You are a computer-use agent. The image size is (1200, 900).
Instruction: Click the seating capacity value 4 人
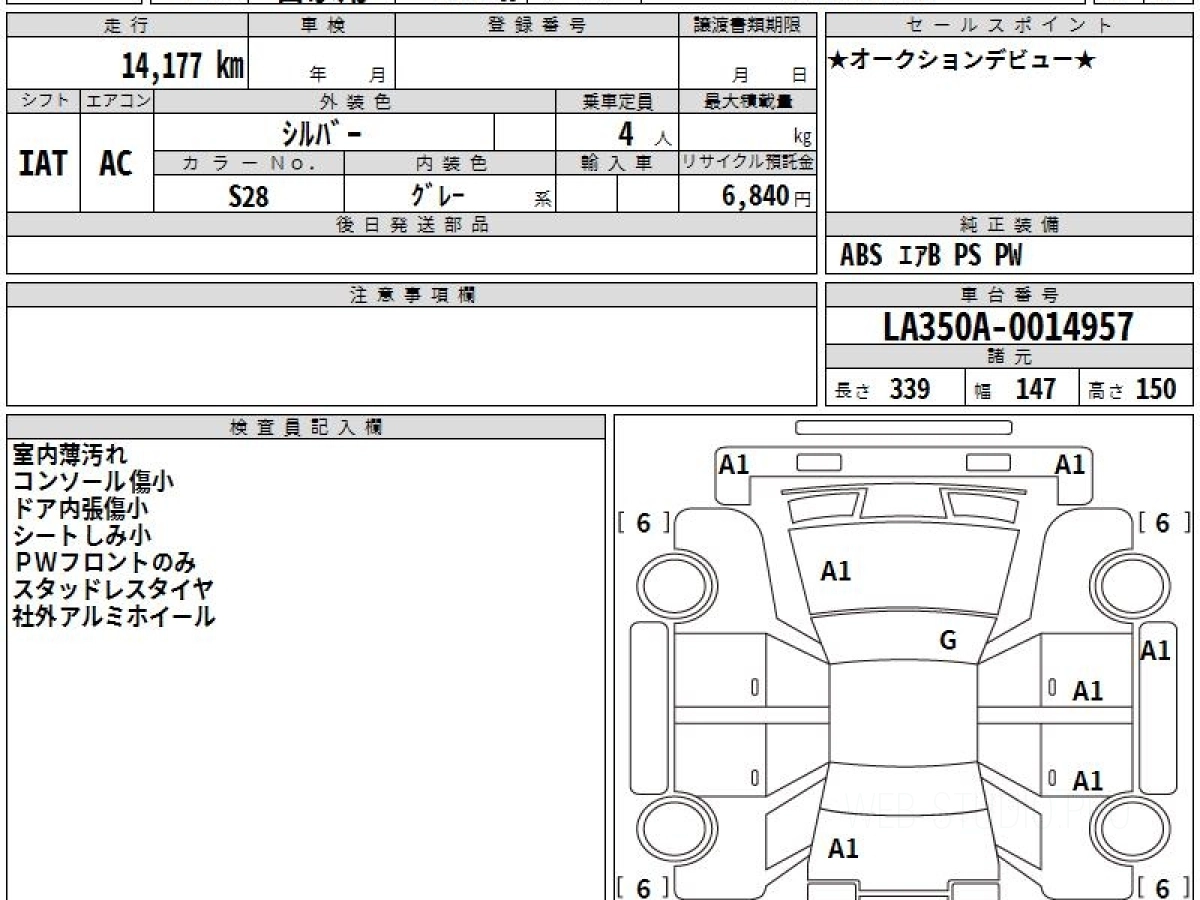coord(644,133)
